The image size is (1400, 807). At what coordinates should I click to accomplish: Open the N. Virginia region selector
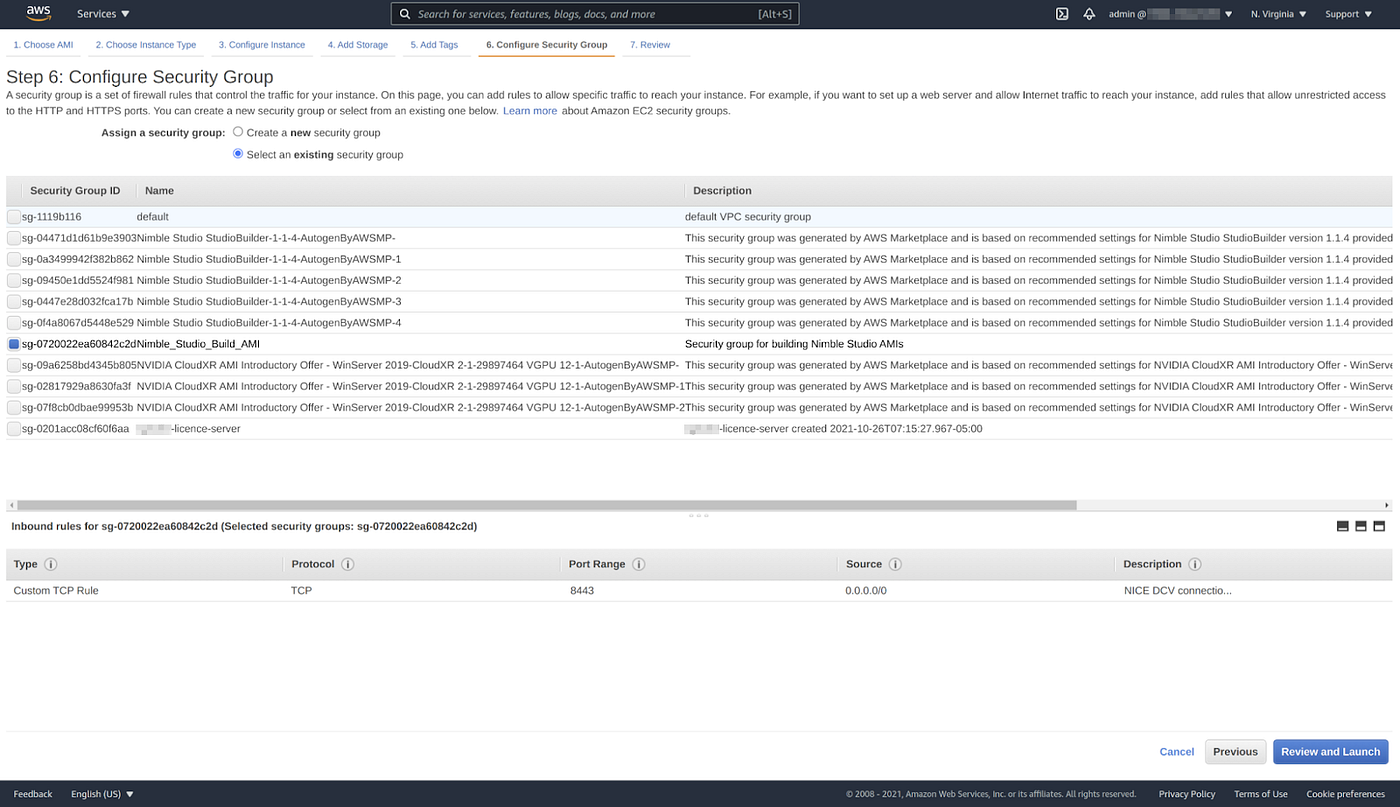(1279, 14)
